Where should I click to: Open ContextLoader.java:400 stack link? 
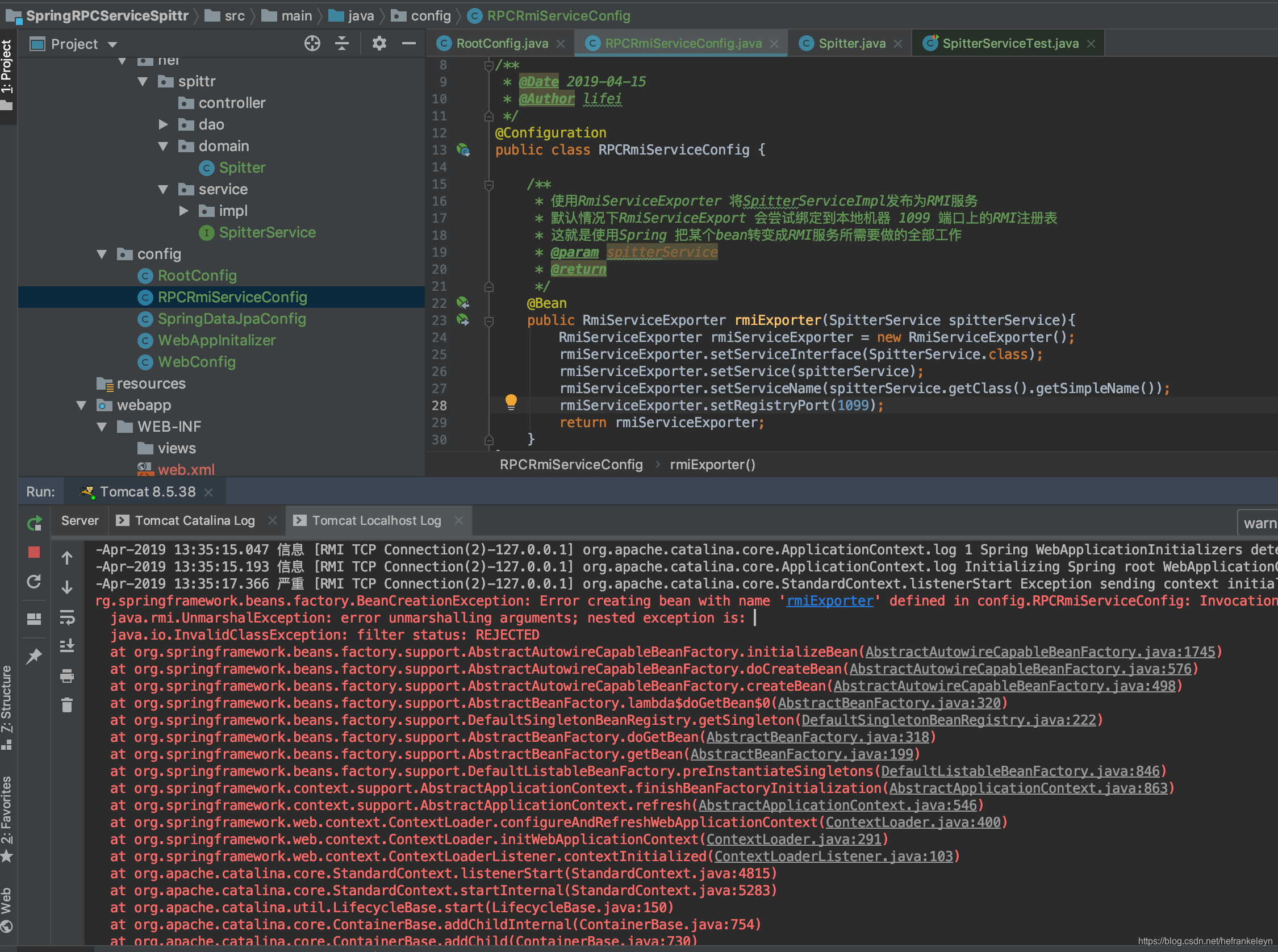(x=913, y=822)
